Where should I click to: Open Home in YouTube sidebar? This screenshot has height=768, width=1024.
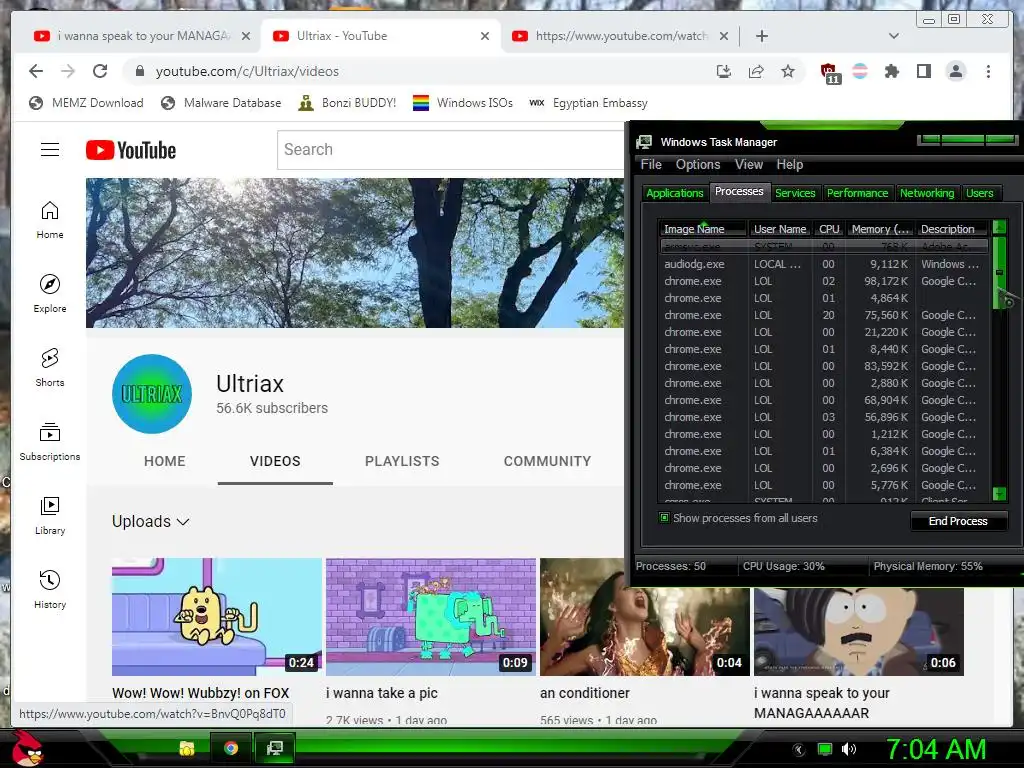point(50,220)
